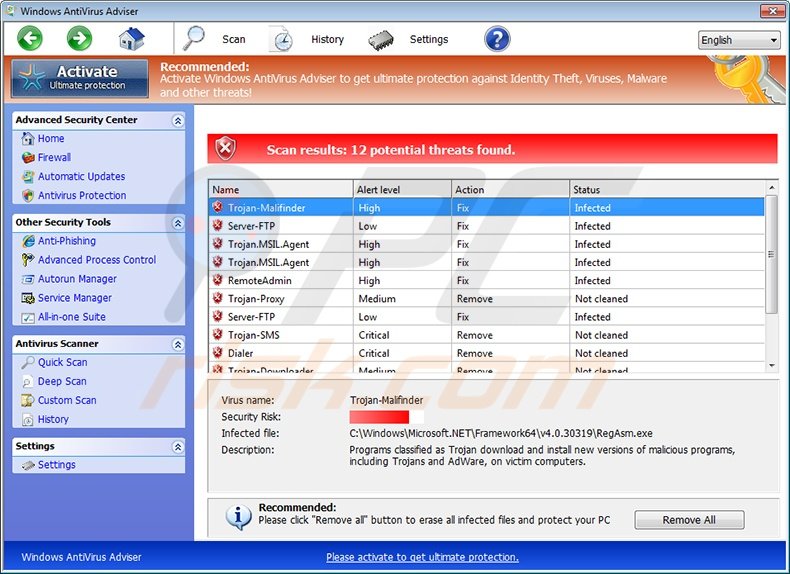Open Service Manager link text
This screenshot has width=790, height=574.
tap(75, 298)
